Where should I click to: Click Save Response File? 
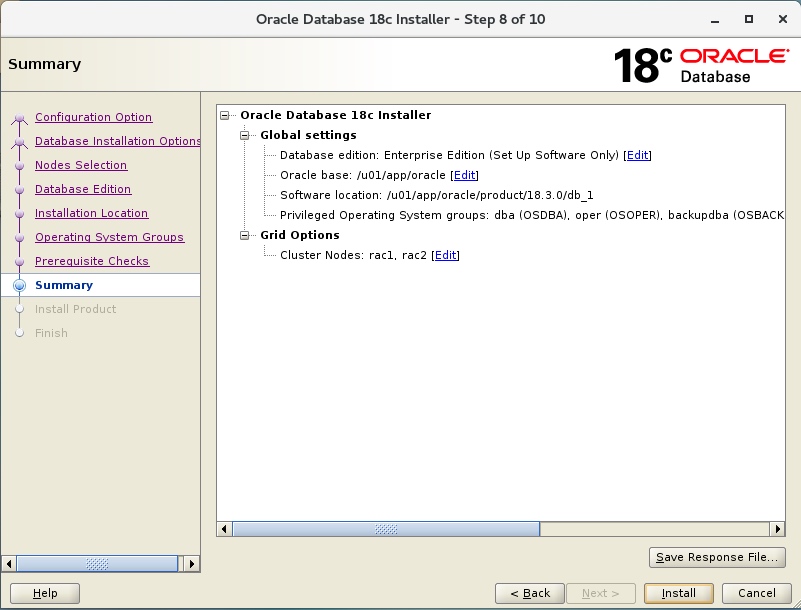point(717,557)
